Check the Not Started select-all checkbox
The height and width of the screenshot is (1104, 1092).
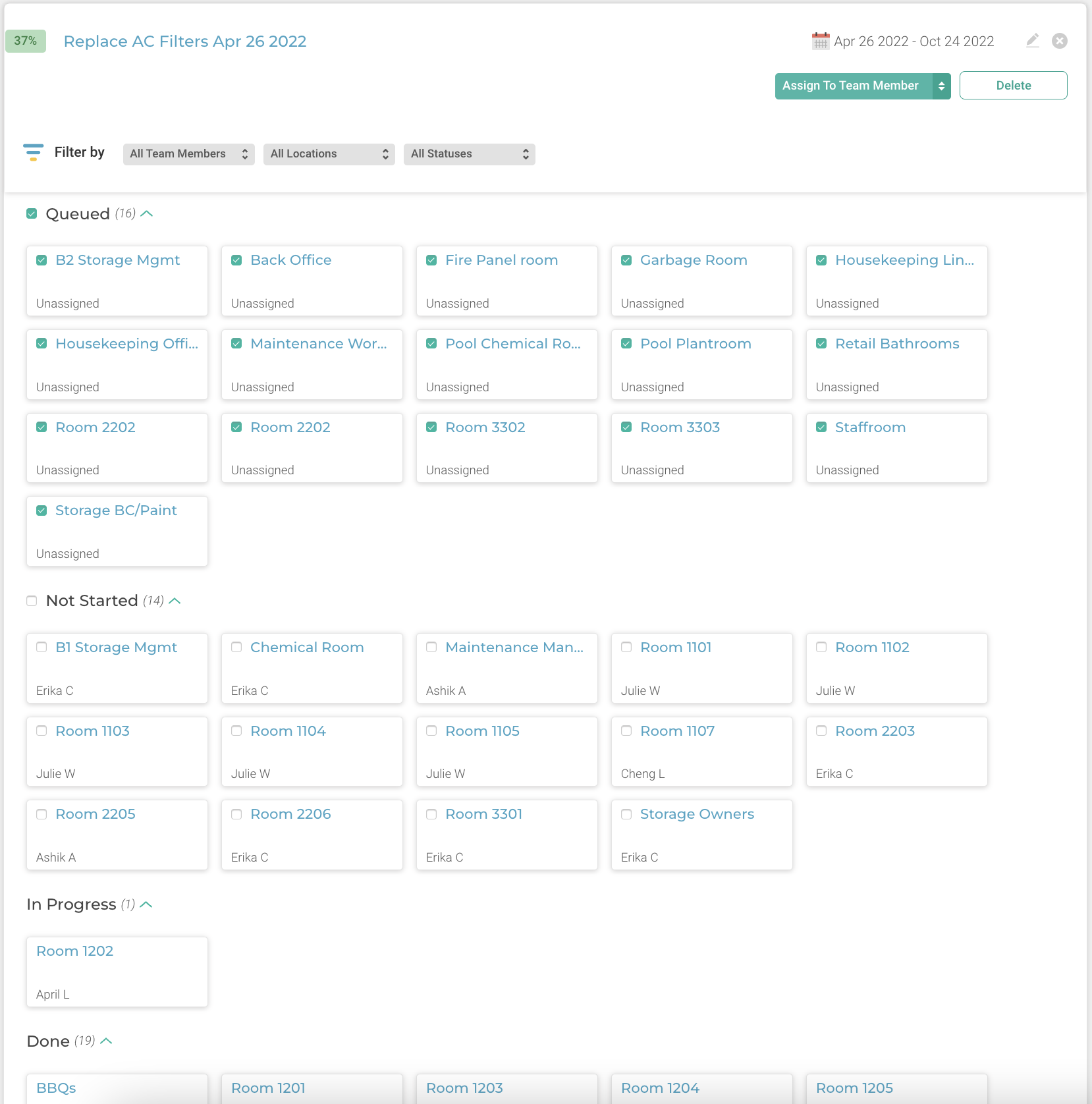32,601
